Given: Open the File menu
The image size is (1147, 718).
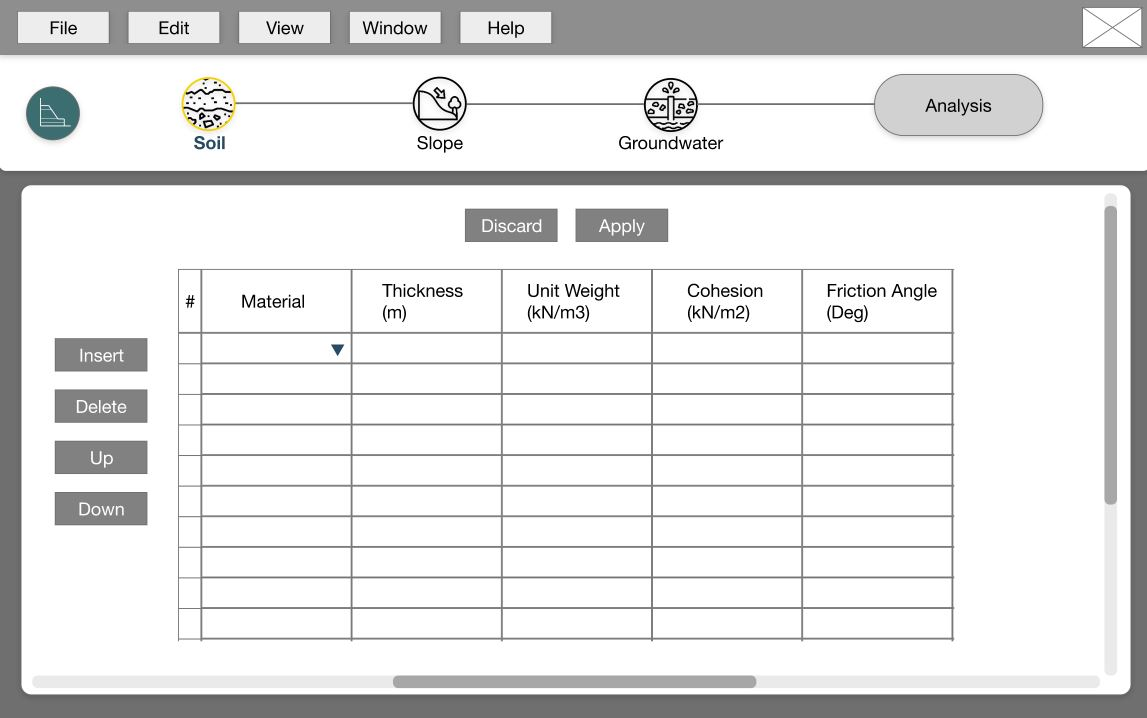Looking at the screenshot, I should (63, 28).
